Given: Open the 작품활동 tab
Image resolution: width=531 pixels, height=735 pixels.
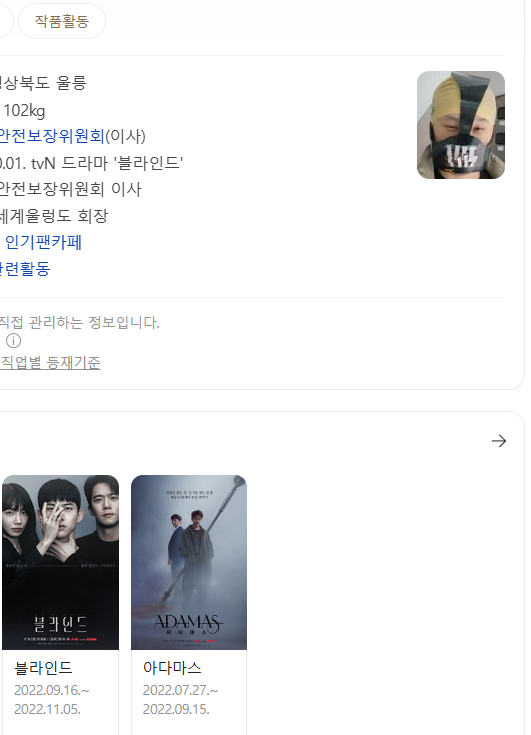Looking at the screenshot, I should tap(62, 21).
